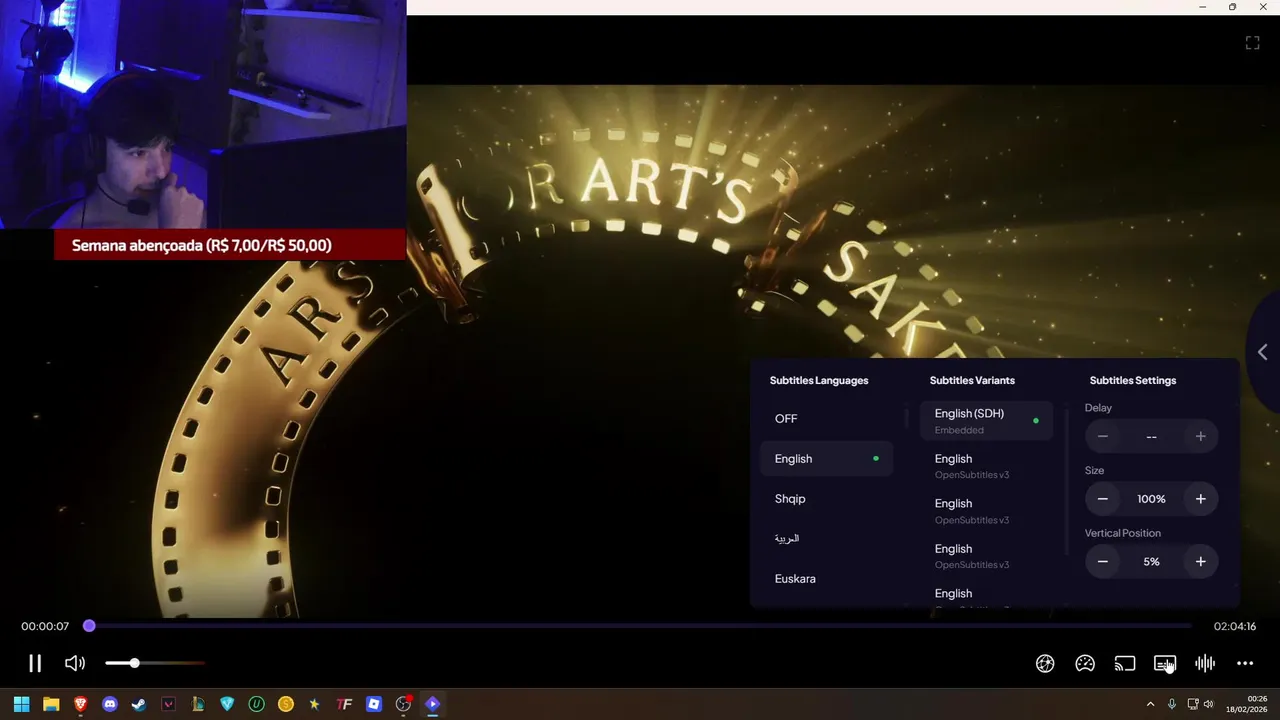
Task: Open File Explorer from taskbar
Action: tap(51, 704)
